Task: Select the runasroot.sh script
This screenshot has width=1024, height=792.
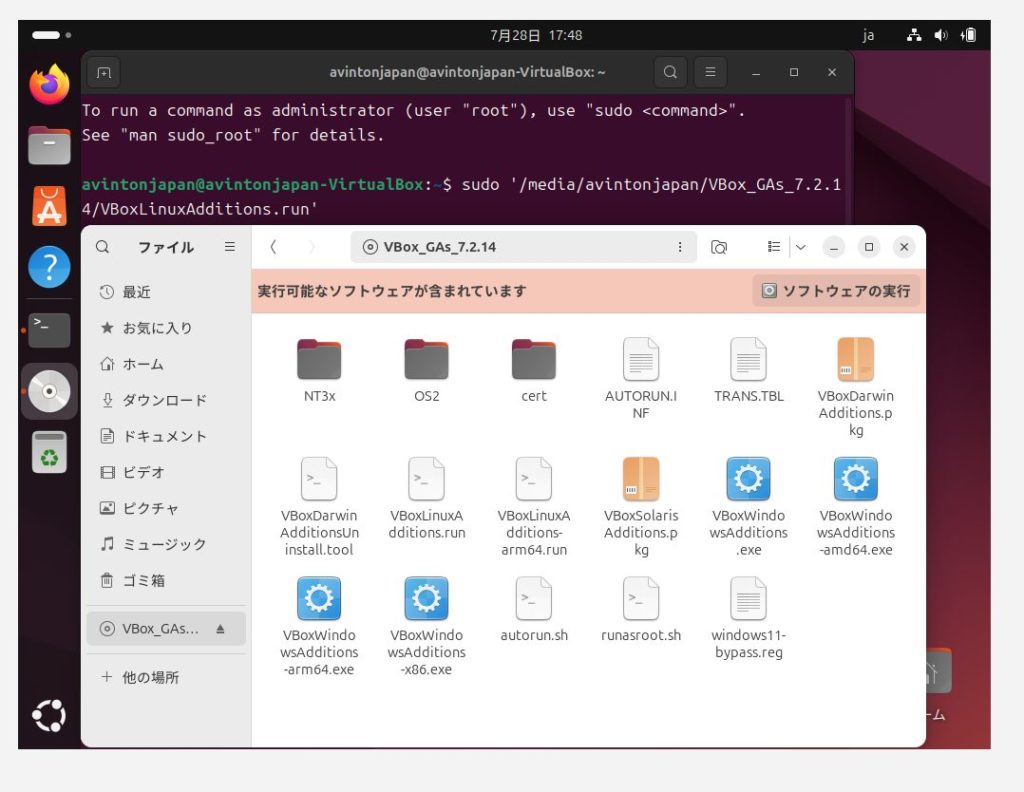Action: coord(641,609)
